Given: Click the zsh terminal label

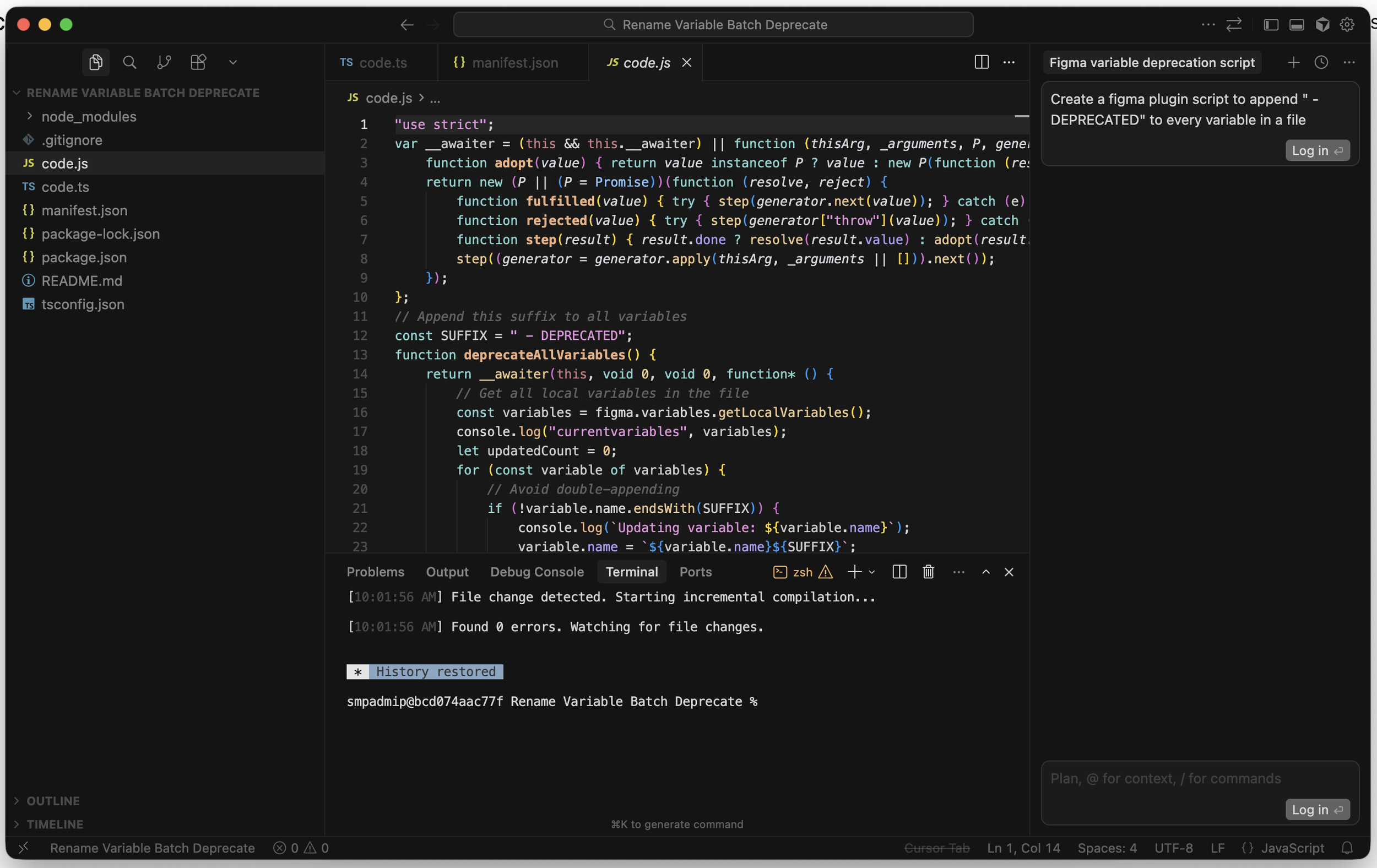Looking at the screenshot, I should 803,572.
